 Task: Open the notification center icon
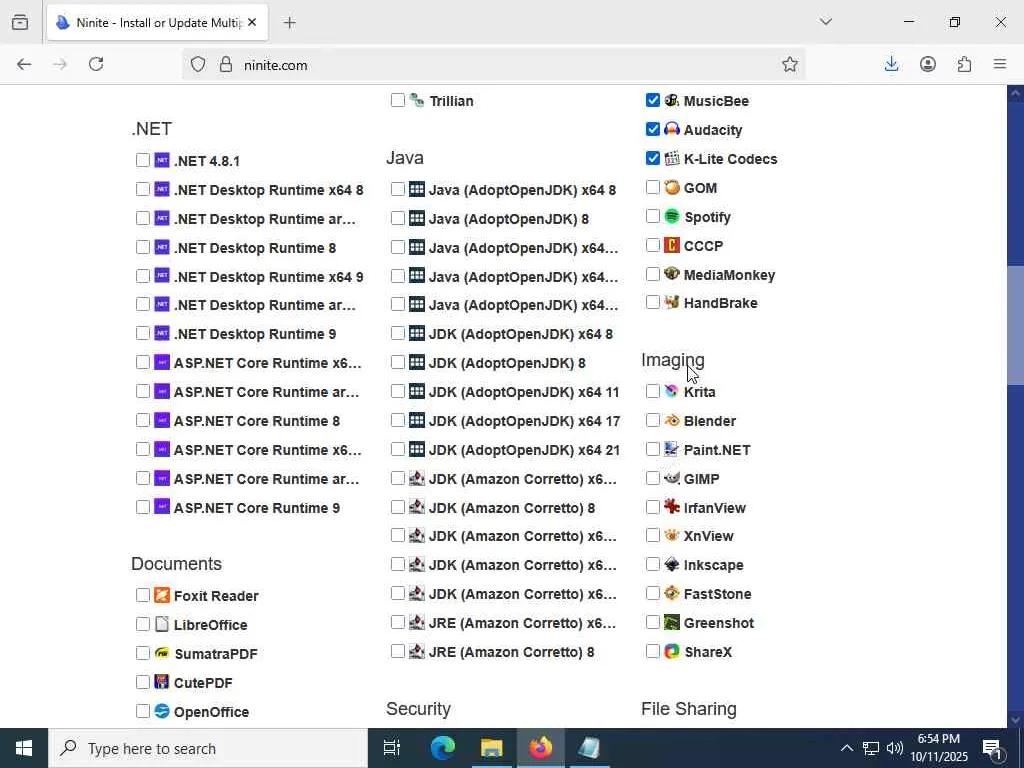992,748
